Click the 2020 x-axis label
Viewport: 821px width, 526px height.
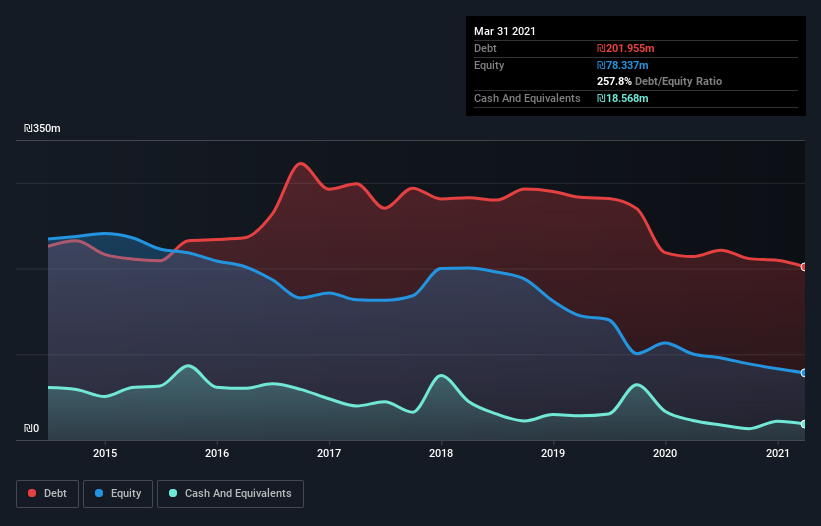pos(665,453)
